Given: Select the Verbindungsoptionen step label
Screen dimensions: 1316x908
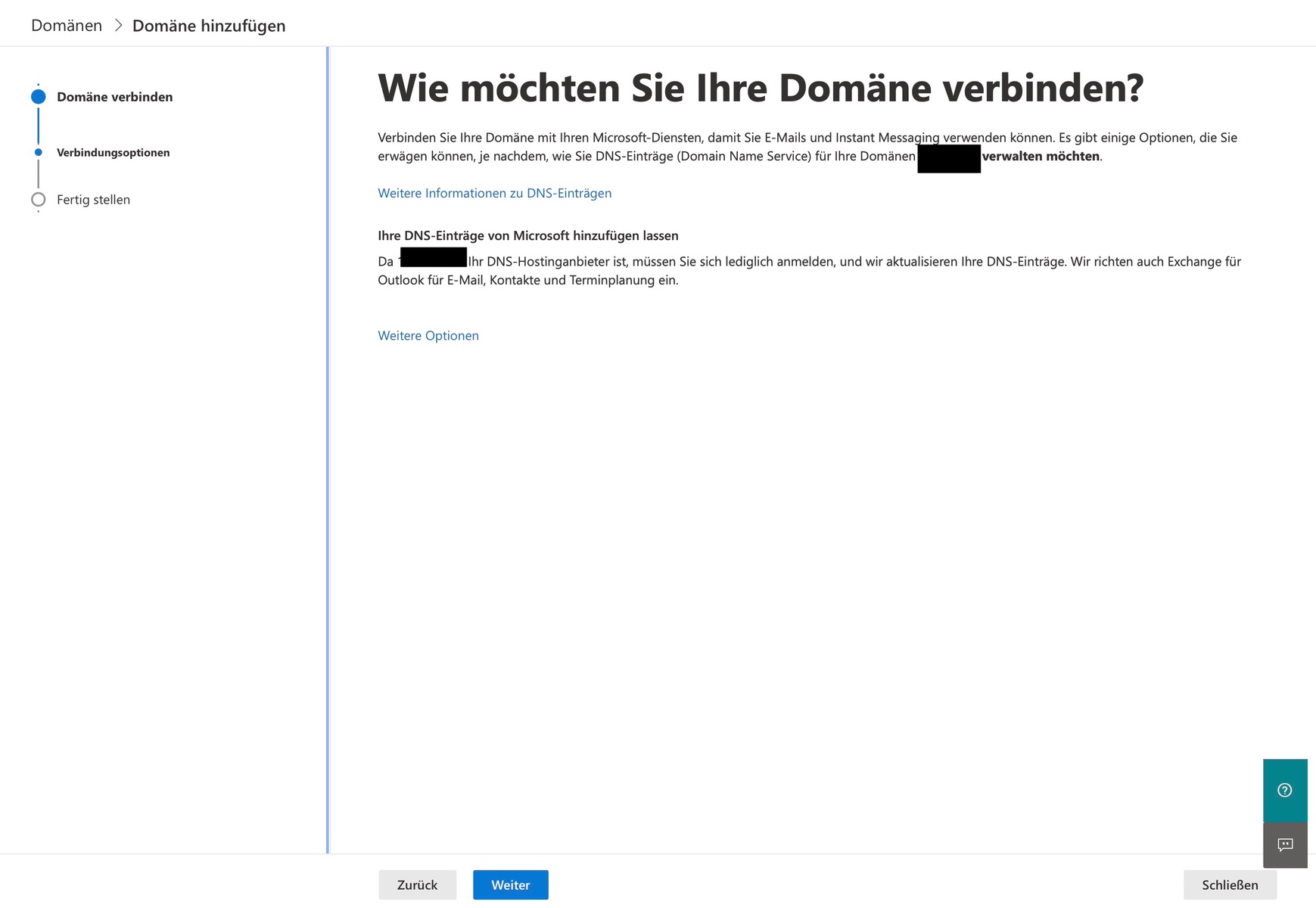Looking at the screenshot, I should [113, 153].
